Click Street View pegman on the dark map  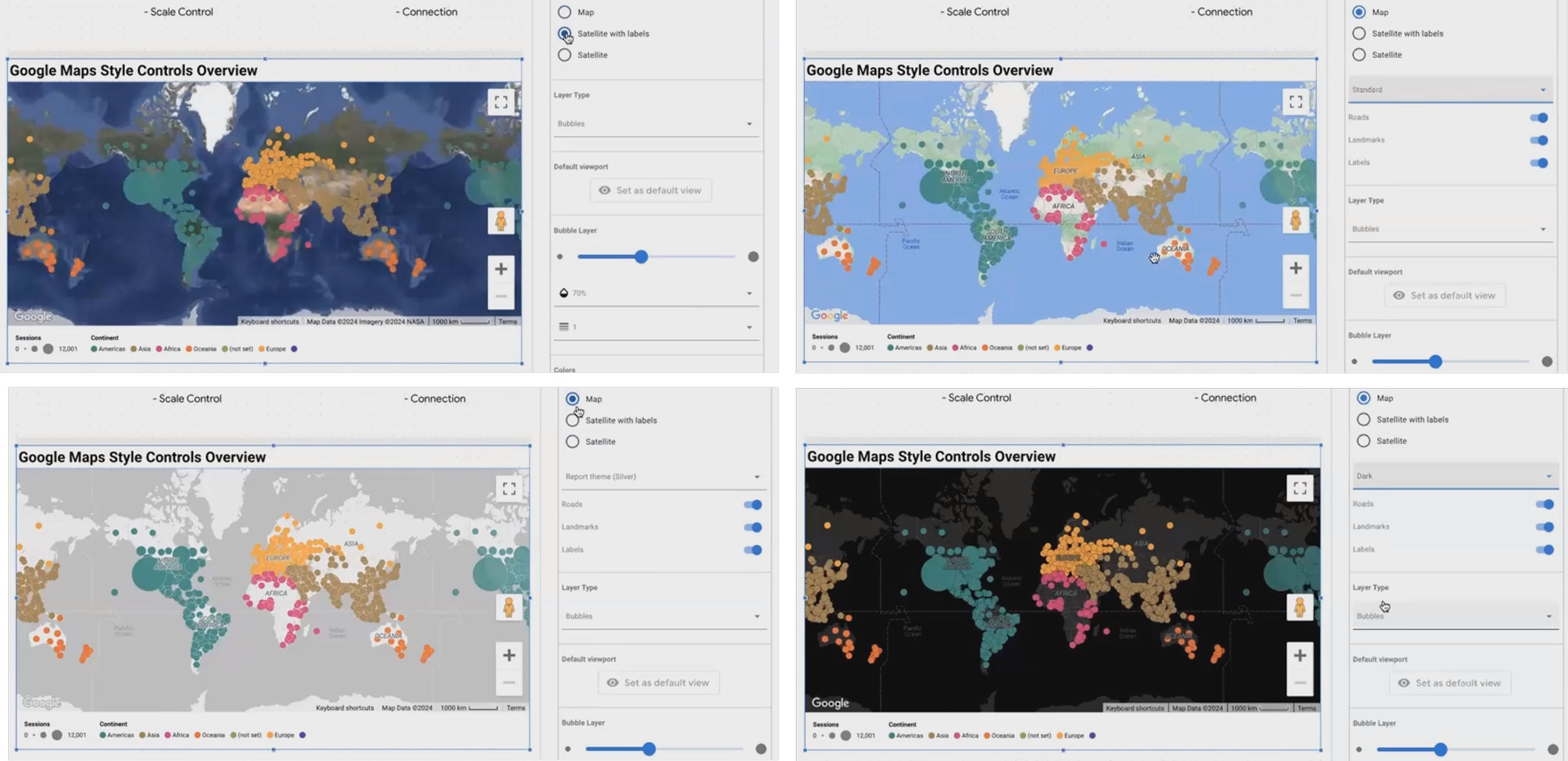point(1300,607)
